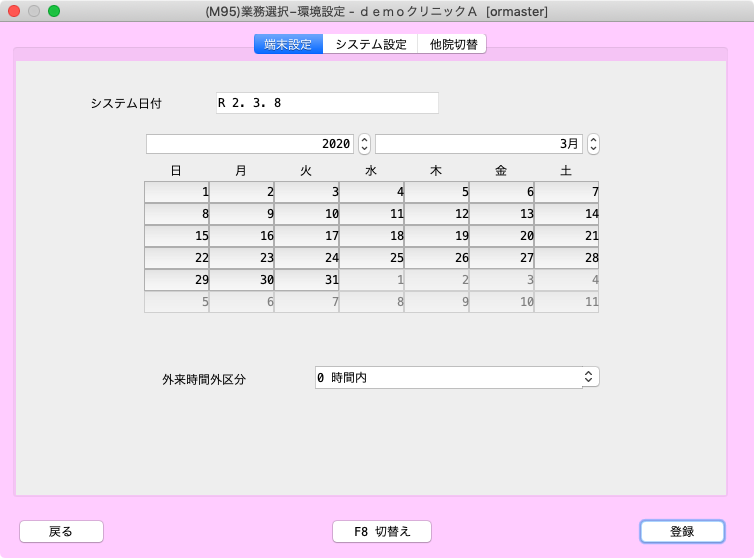
Task: Click the green maximize window button
Action: point(54,11)
